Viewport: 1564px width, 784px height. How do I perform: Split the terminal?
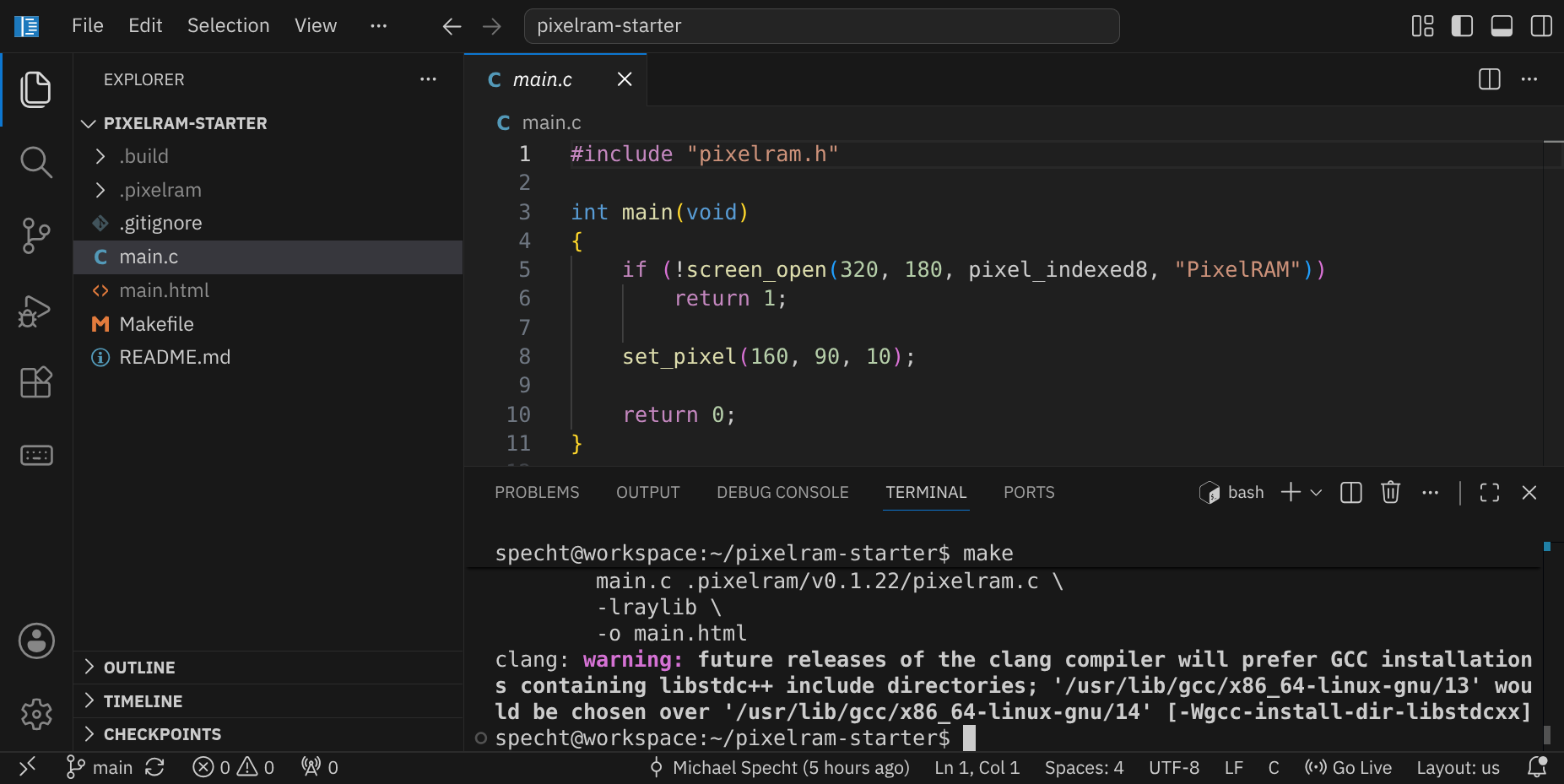point(1350,493)
